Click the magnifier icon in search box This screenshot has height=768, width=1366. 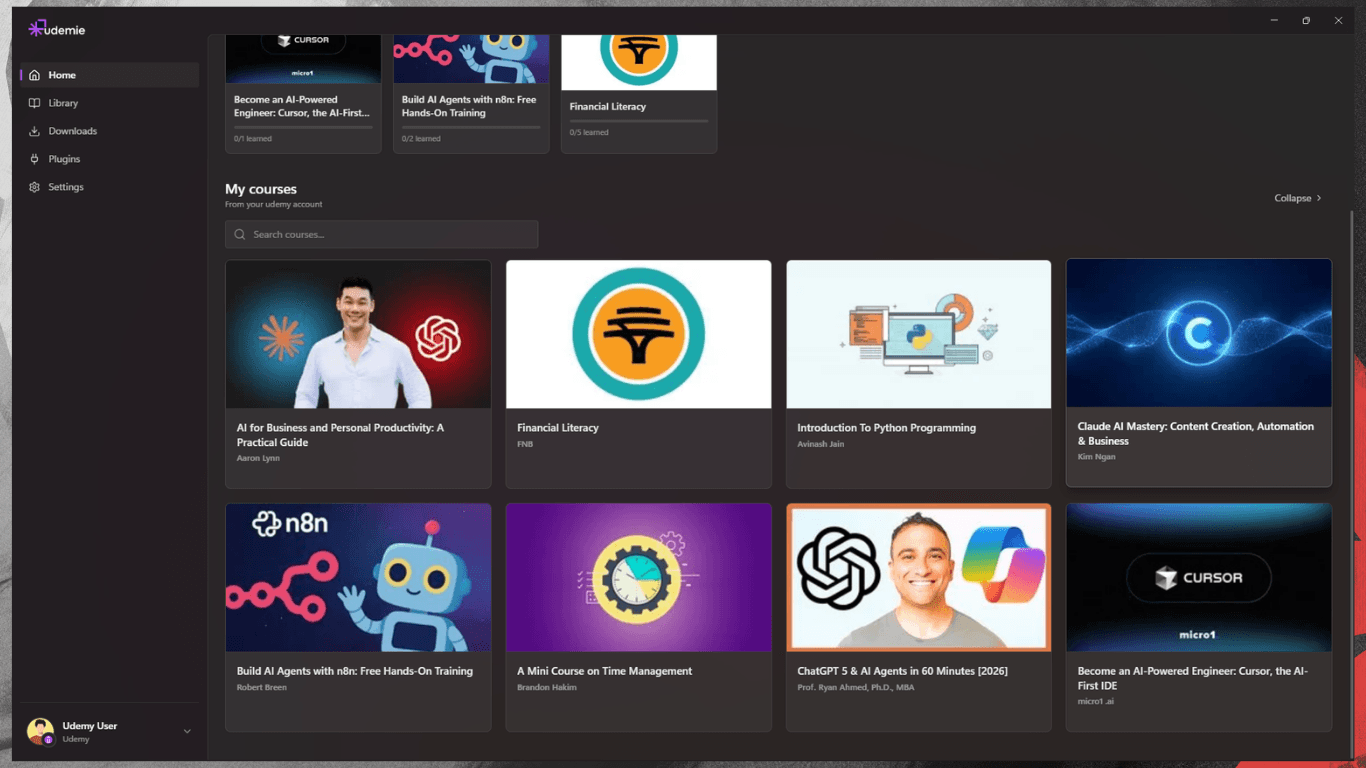pos(240,234)
